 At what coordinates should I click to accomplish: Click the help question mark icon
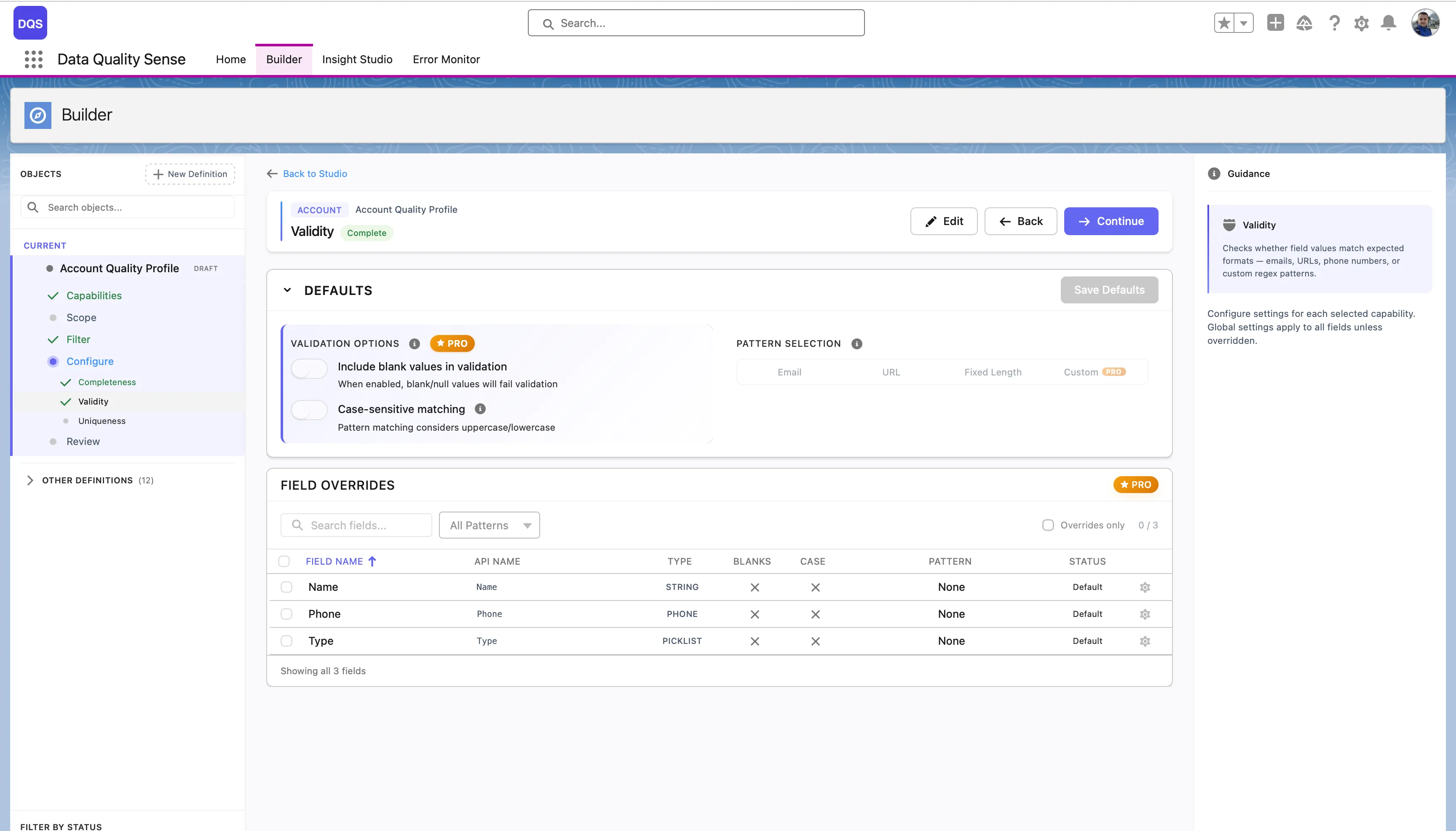coord(1334,24)
